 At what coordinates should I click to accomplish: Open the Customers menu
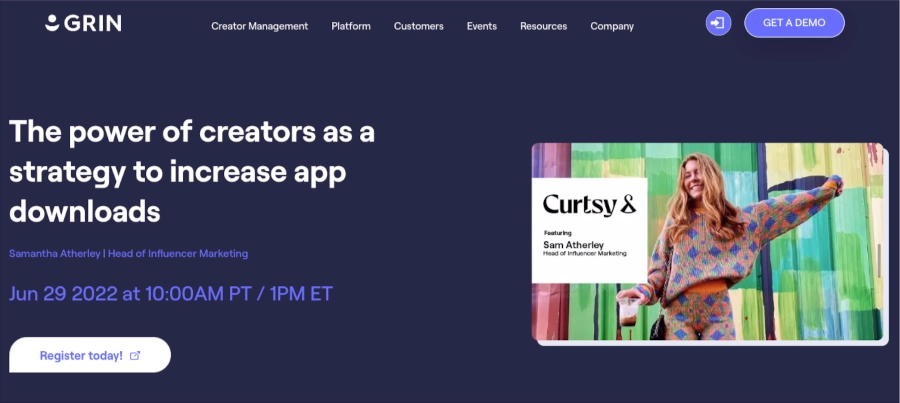418,26
